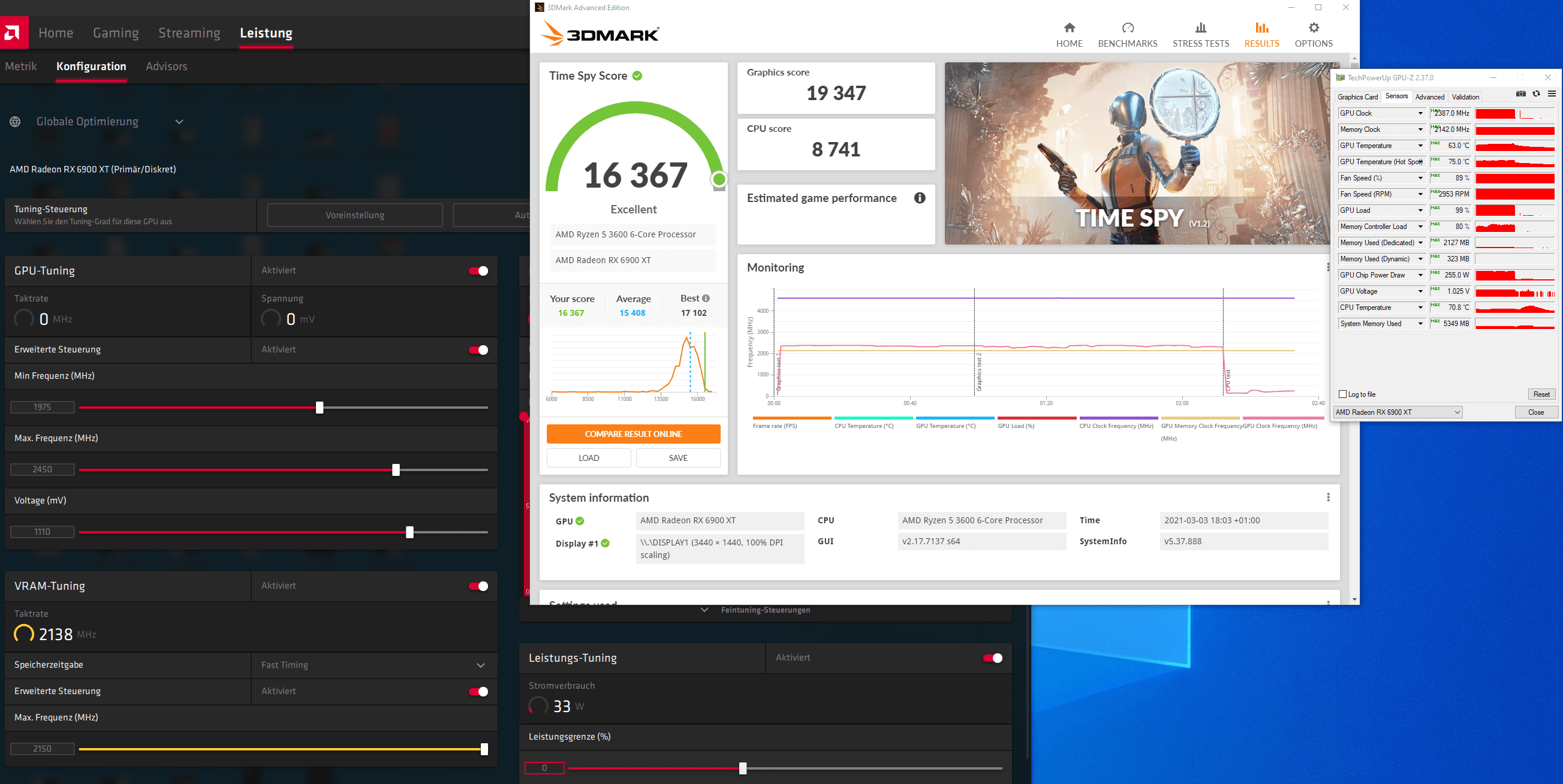Viewport: 1563px width, 784px height.
Task: Click green check next to Display #1
Action: [x=605, y=543]
